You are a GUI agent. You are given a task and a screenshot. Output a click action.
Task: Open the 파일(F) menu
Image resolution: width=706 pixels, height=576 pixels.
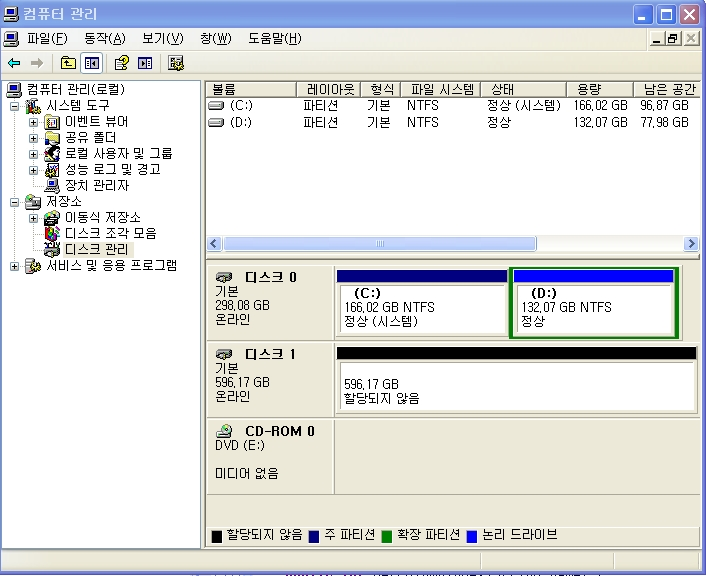click(x=47, y=39)
